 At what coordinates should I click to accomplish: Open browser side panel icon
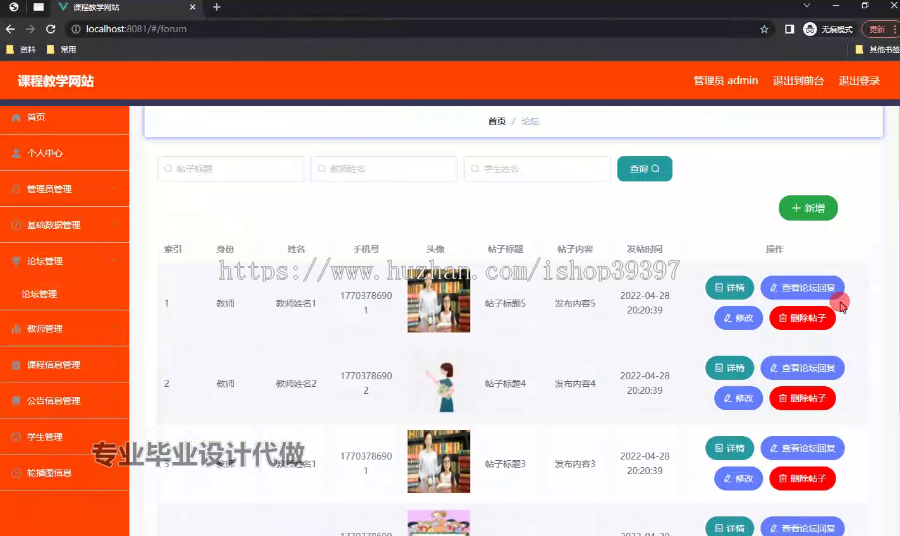(789, 29)
